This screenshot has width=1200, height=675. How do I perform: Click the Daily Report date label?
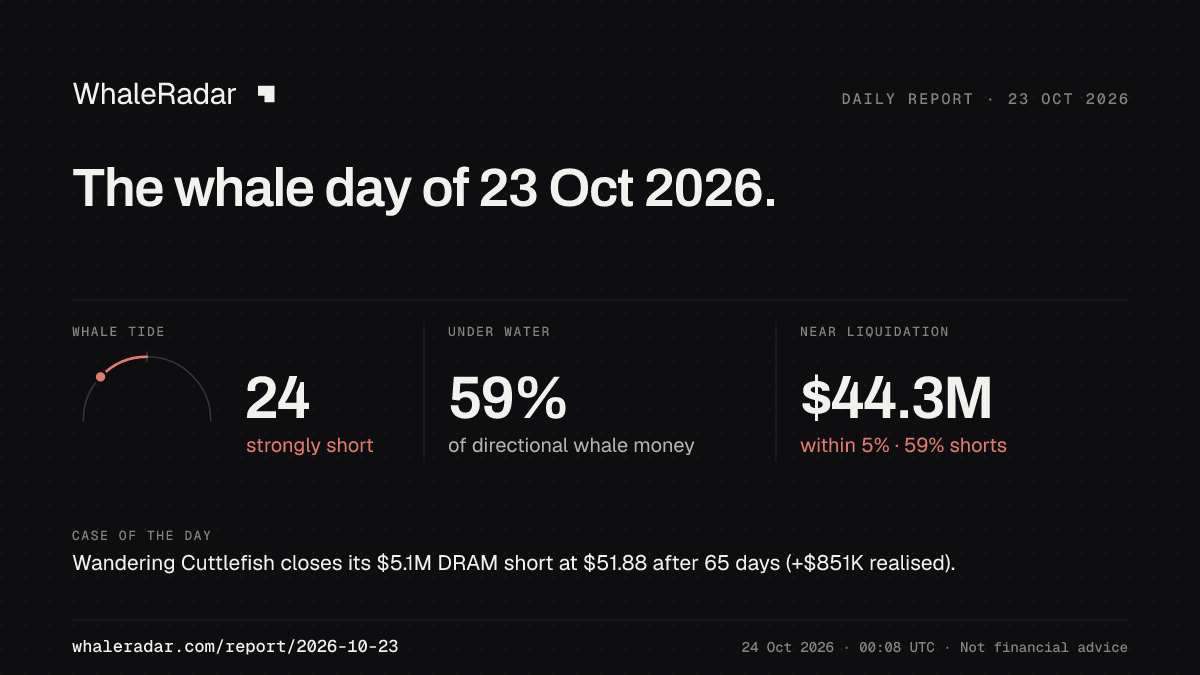click(985, 99)
